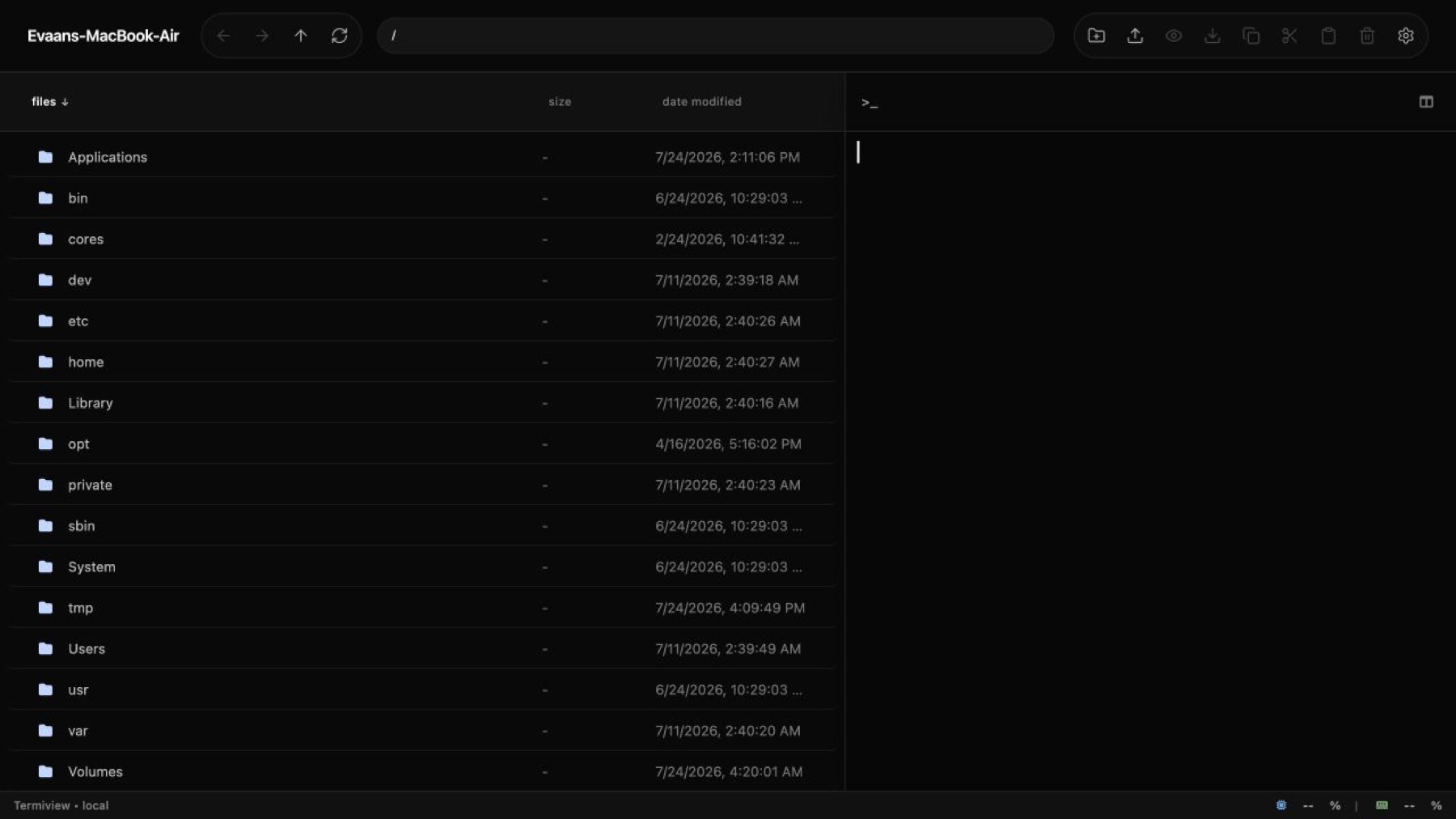1456x819 pixels.
Task: Click the delete trash icon
Action: tap(1367, 36)
